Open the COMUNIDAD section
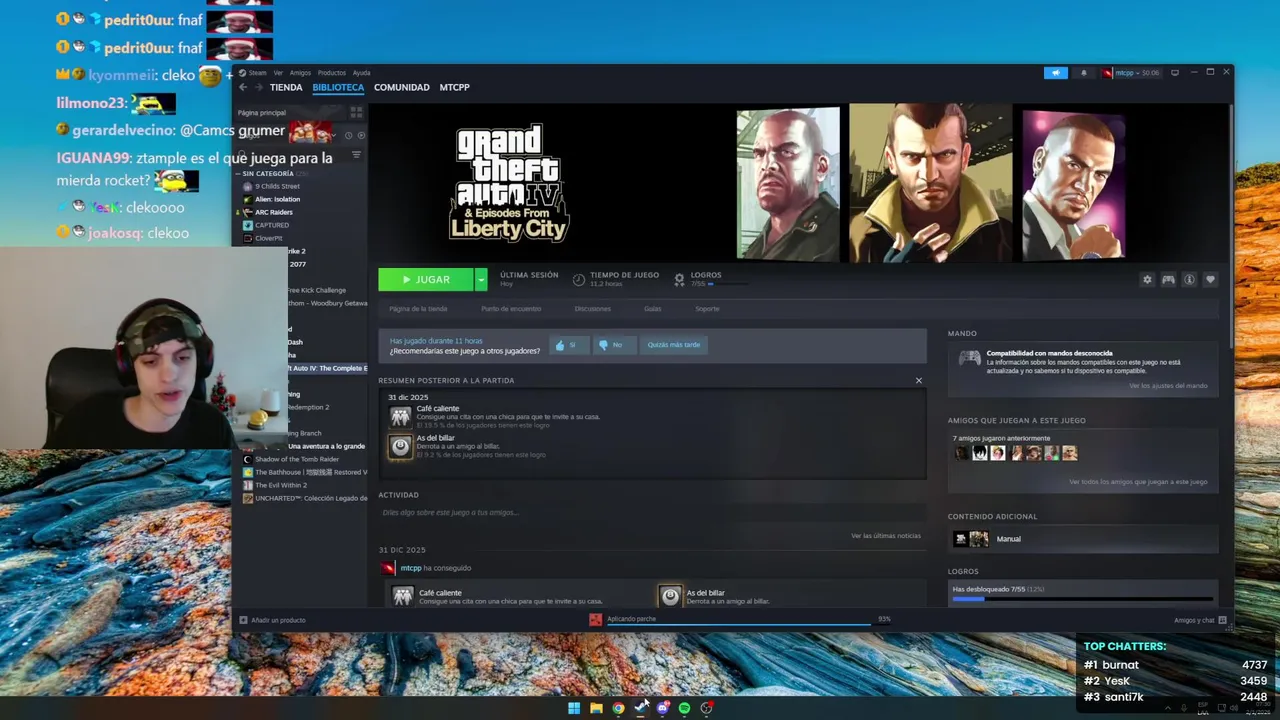The image size is (1280, 720). (x=402, y=87)
